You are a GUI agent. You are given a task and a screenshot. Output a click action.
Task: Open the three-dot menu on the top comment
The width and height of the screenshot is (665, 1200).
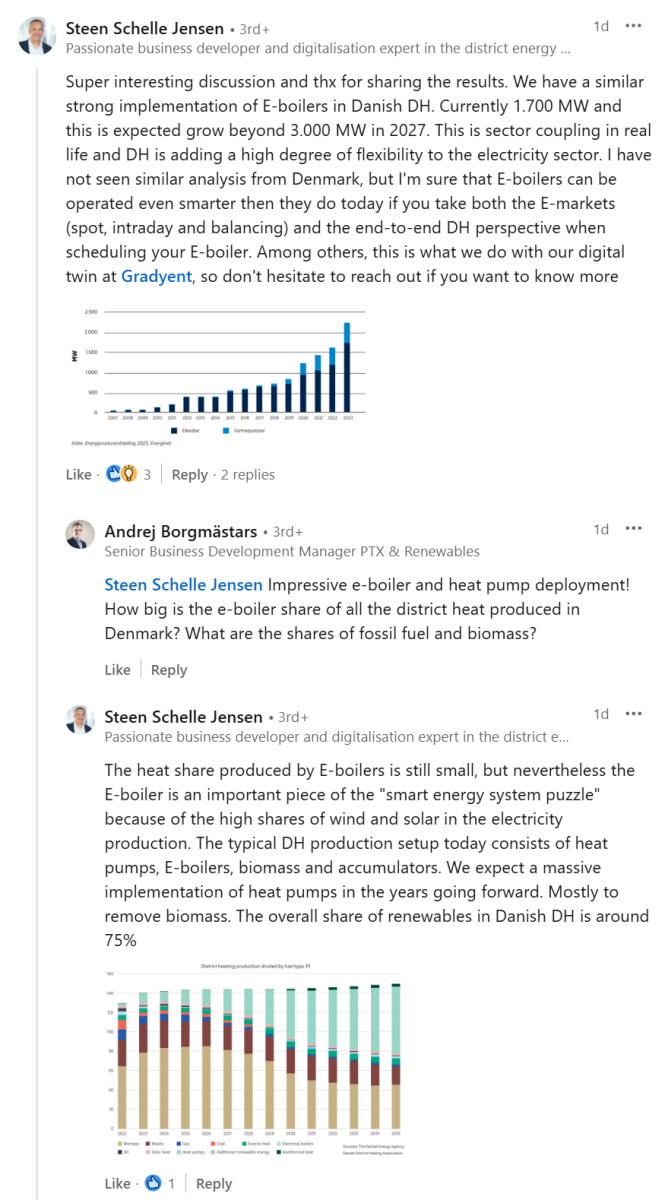click(633, 26)
